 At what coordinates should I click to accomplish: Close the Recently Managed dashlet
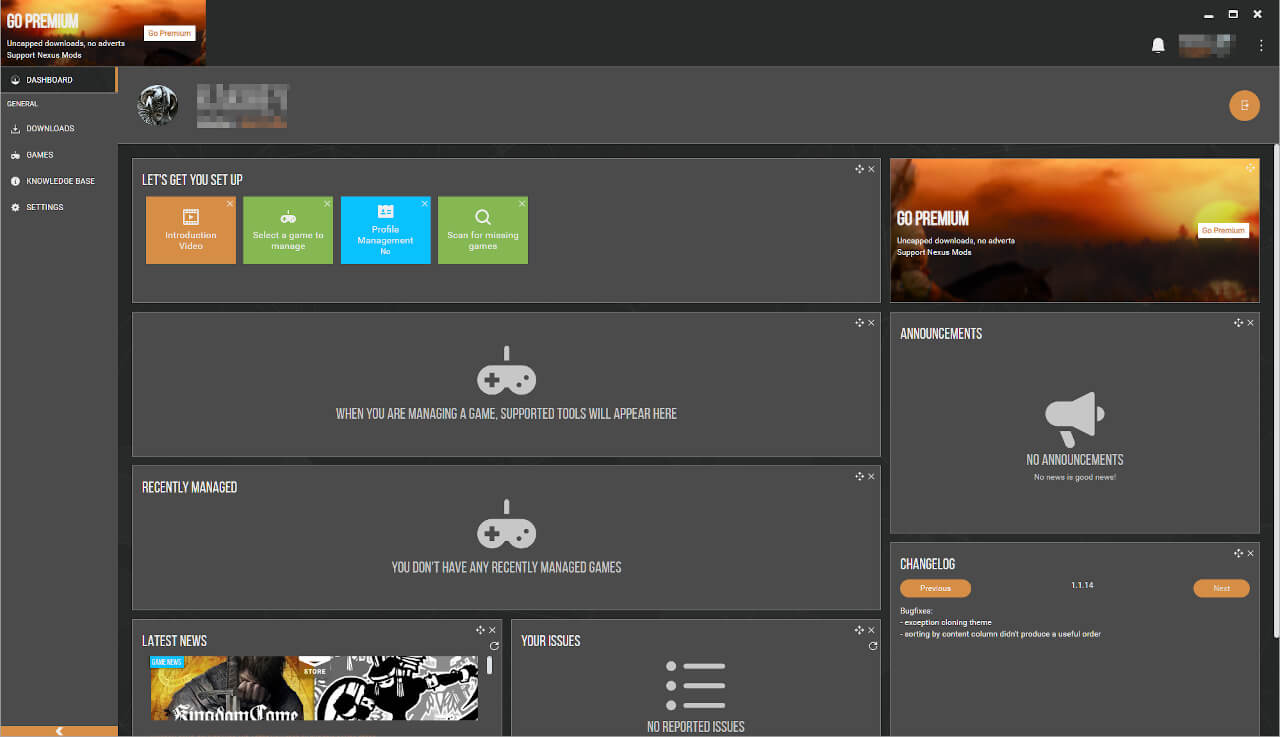(x=871, y=476)
